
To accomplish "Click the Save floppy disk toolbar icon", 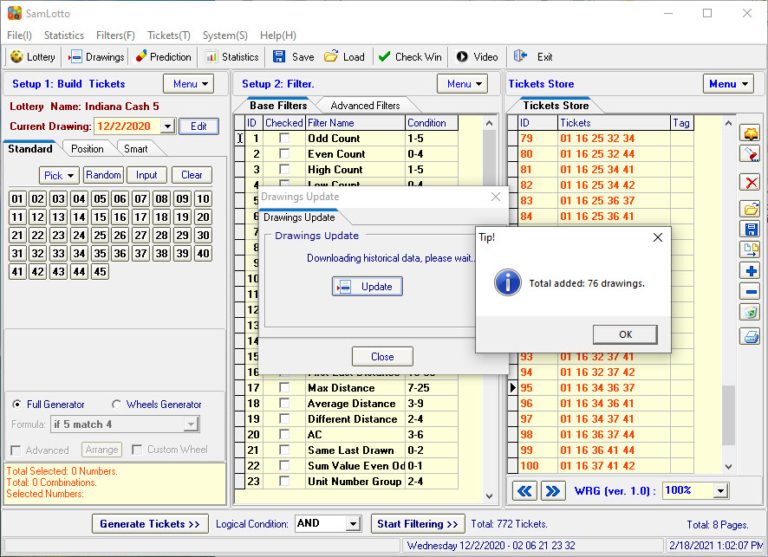I will (279, 57).
